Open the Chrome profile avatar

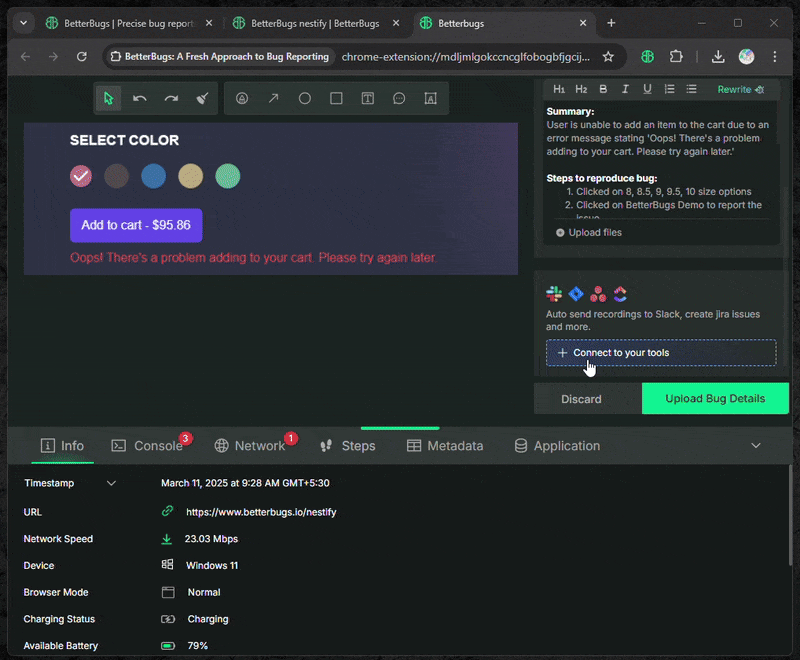pos(746,57)
